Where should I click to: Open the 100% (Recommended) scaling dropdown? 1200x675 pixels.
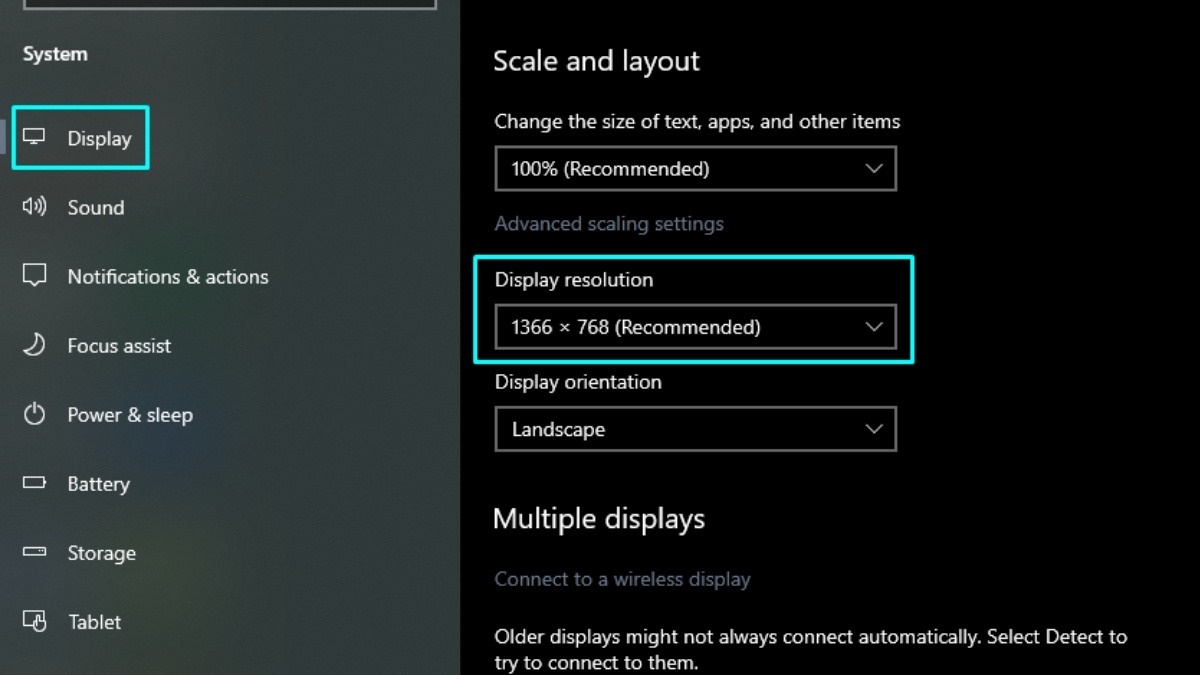696,169
